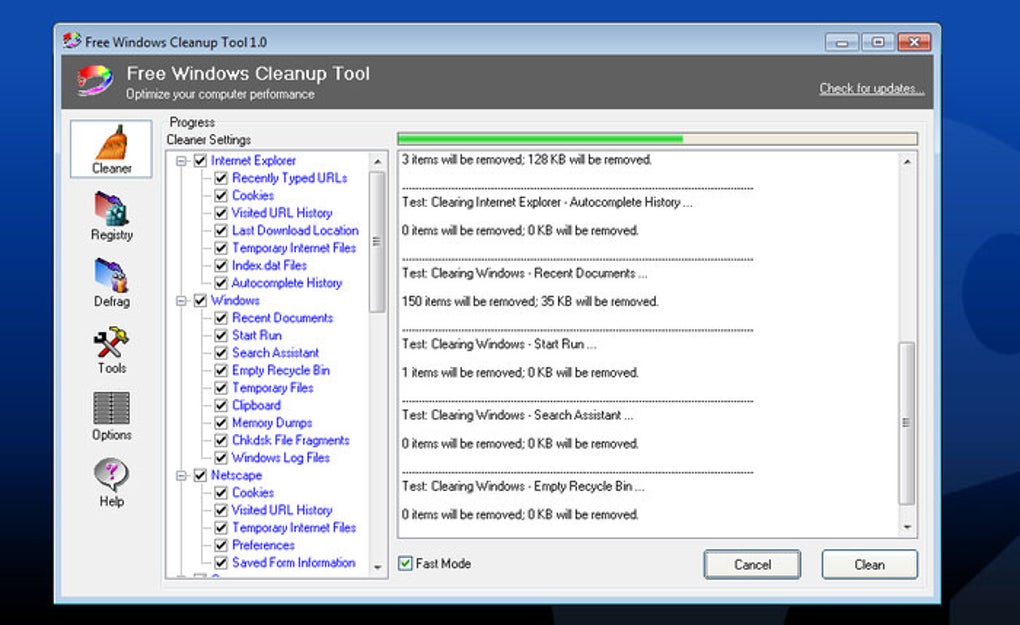Click the settings tree scrollbar thumb
This screenshot has height=625, width=1020.
377,242
